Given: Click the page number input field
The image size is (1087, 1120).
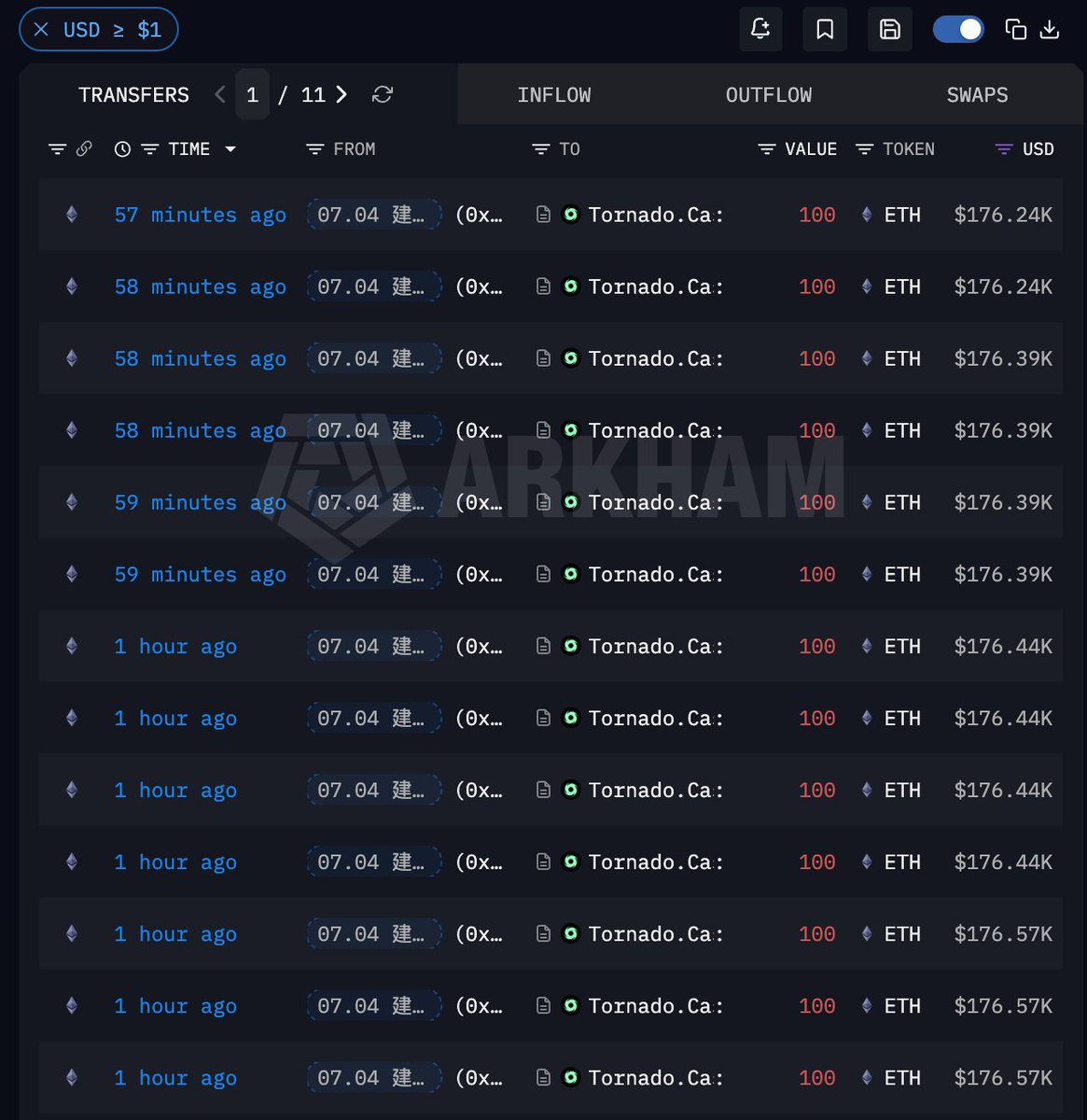Looking at the screenshot, I should [252, 94].
